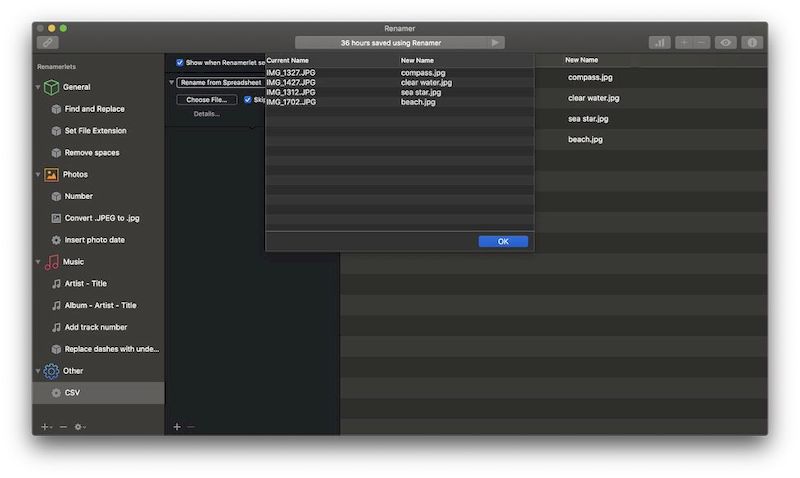The width and height of the screenshot is (800, 478).
Task: Select compass.jpg in the main file list
Action: (x=590, y=78)
